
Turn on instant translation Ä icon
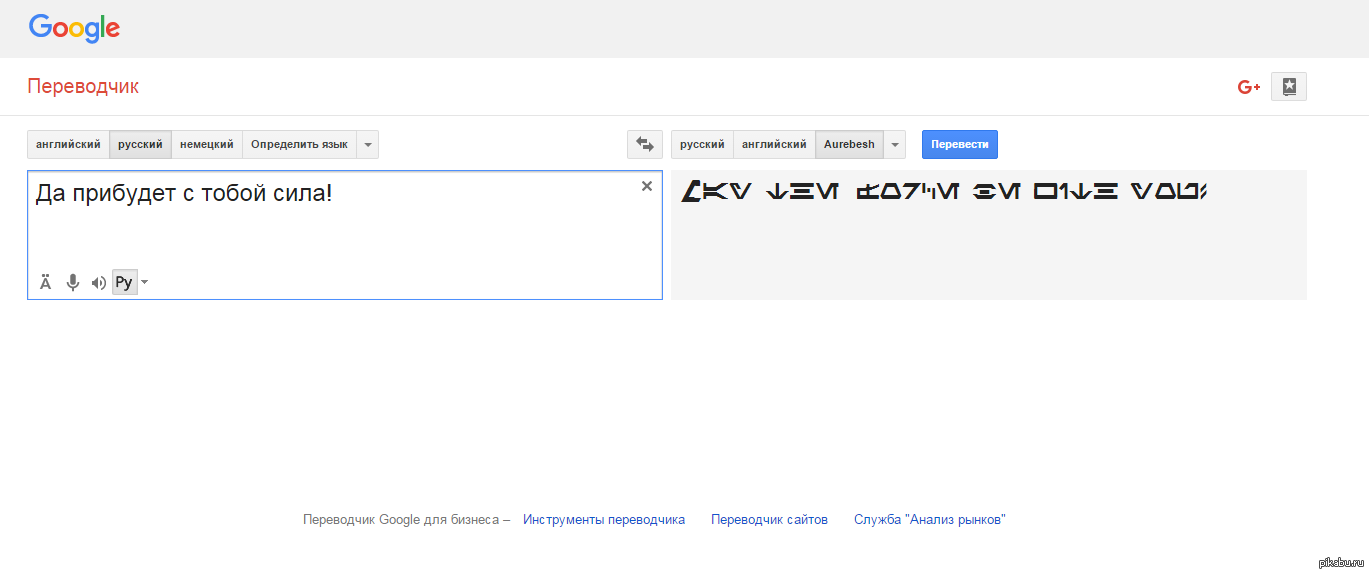(x=46, y=283)
